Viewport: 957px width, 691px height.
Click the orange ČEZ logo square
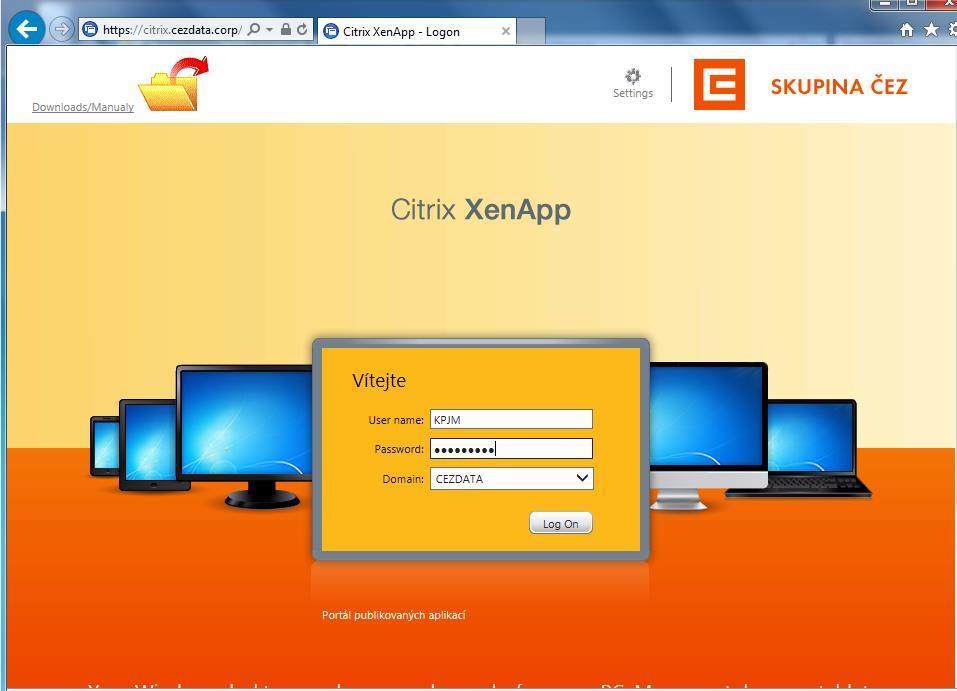tap(719, 84)
